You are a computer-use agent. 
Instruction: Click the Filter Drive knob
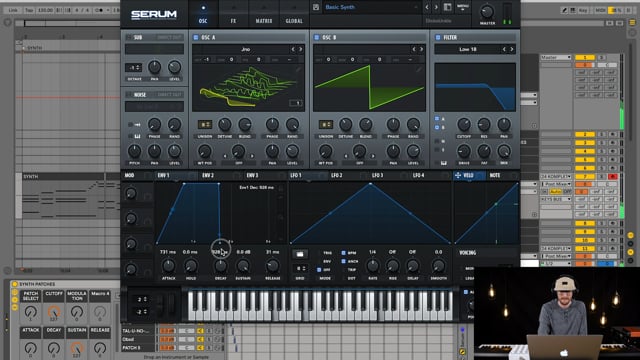464,151
